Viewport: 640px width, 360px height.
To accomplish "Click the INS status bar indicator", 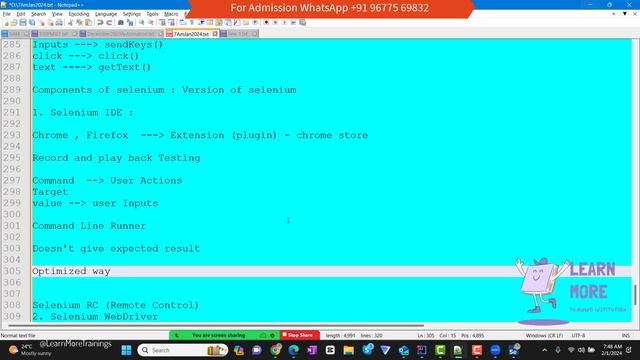I will pos(625,336).
